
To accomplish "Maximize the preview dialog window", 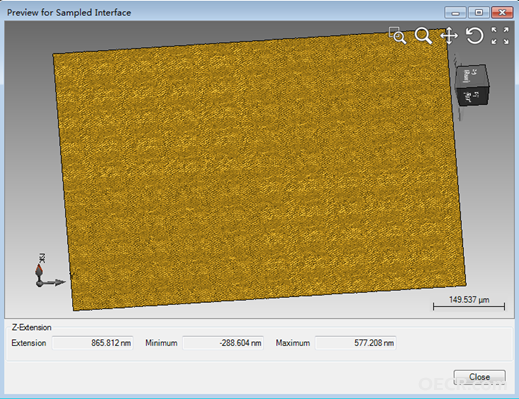I will [479, 13].
